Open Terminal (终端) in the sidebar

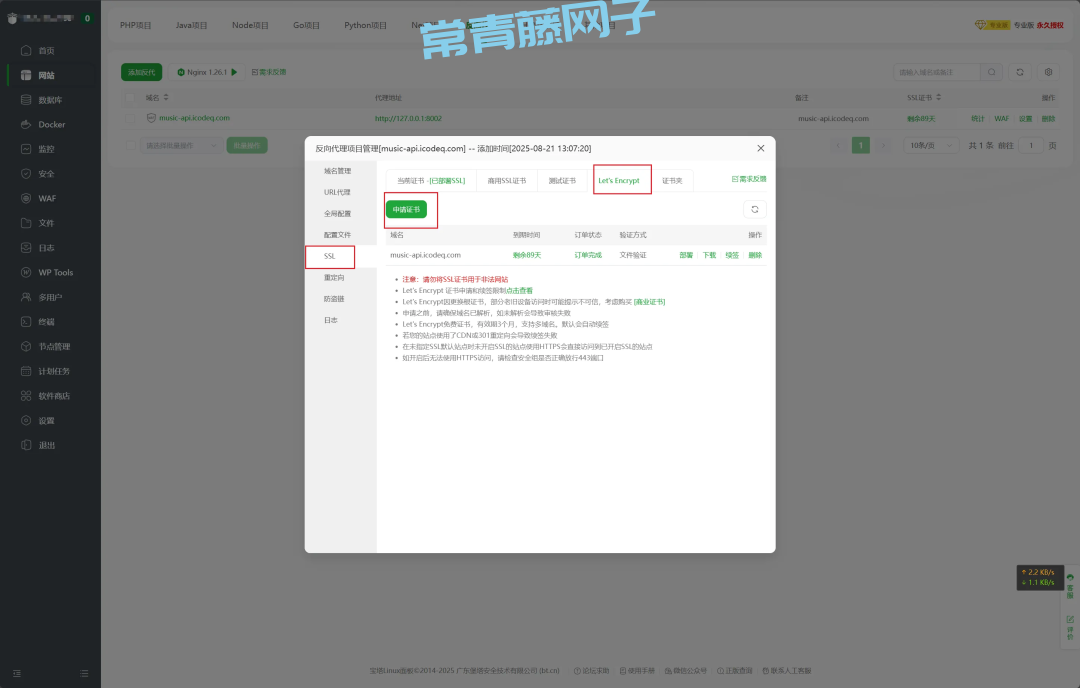tap(46, 322)
